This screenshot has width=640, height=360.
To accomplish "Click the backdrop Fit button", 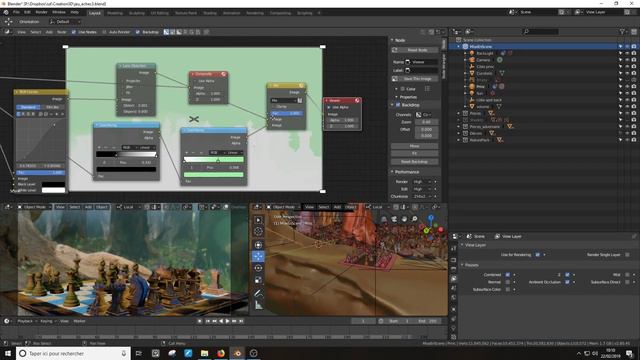I will click(x=415, y=153).
